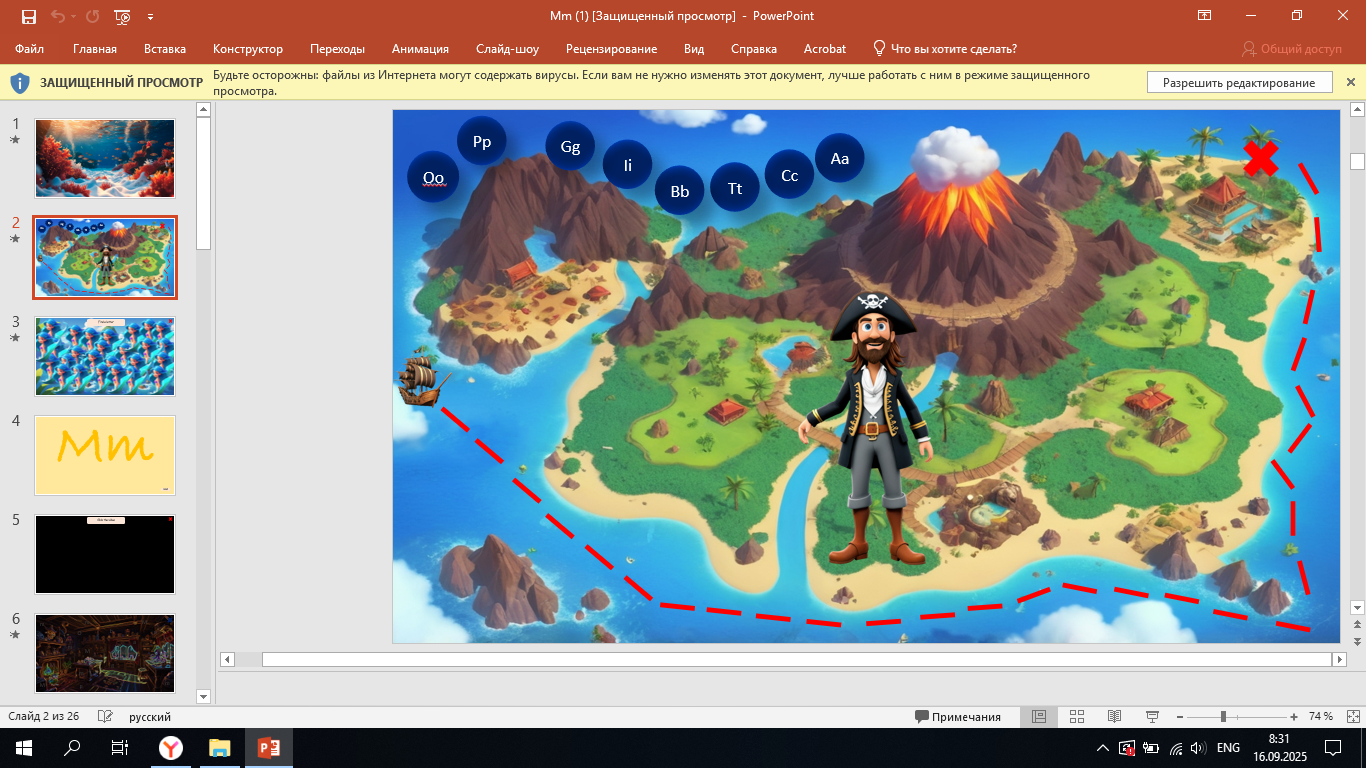Select the pirate captain figure on the slide
Viewport: 1366px width, 768px height.
[867, 428]
